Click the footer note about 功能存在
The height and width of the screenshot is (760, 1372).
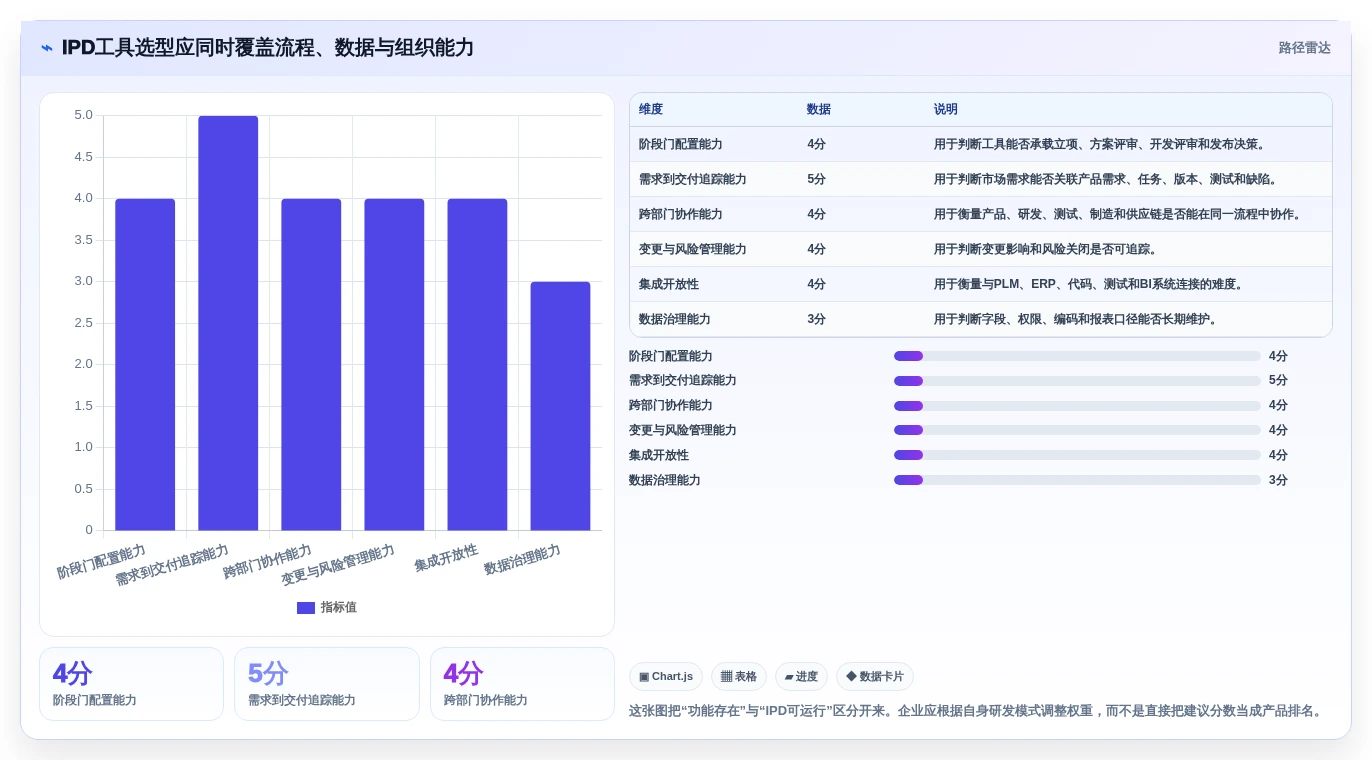pyautogui.click(x=978, y=711)
